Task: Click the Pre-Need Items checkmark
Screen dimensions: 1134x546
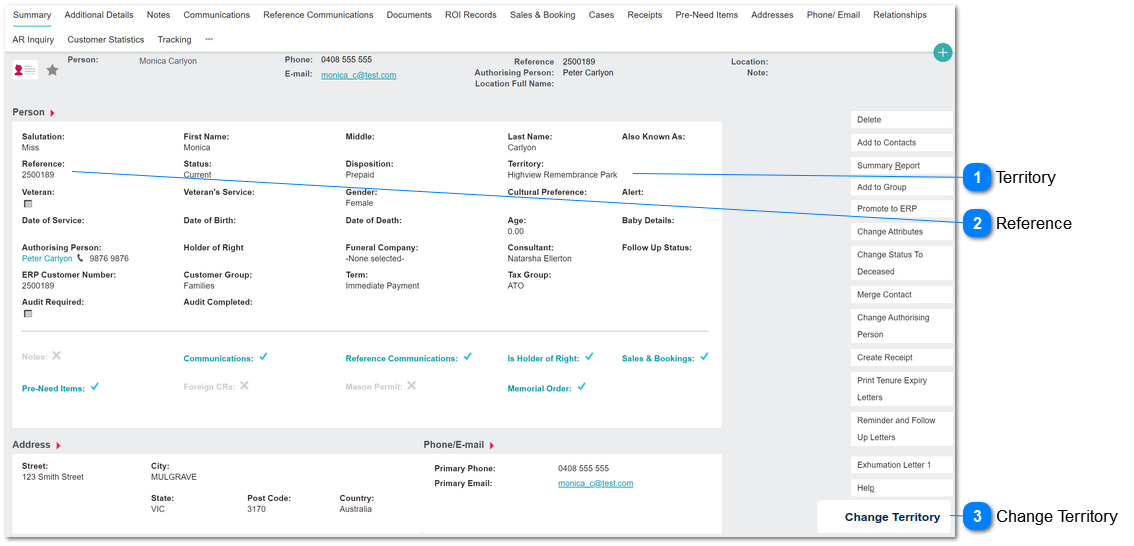Action: (95, 387)
